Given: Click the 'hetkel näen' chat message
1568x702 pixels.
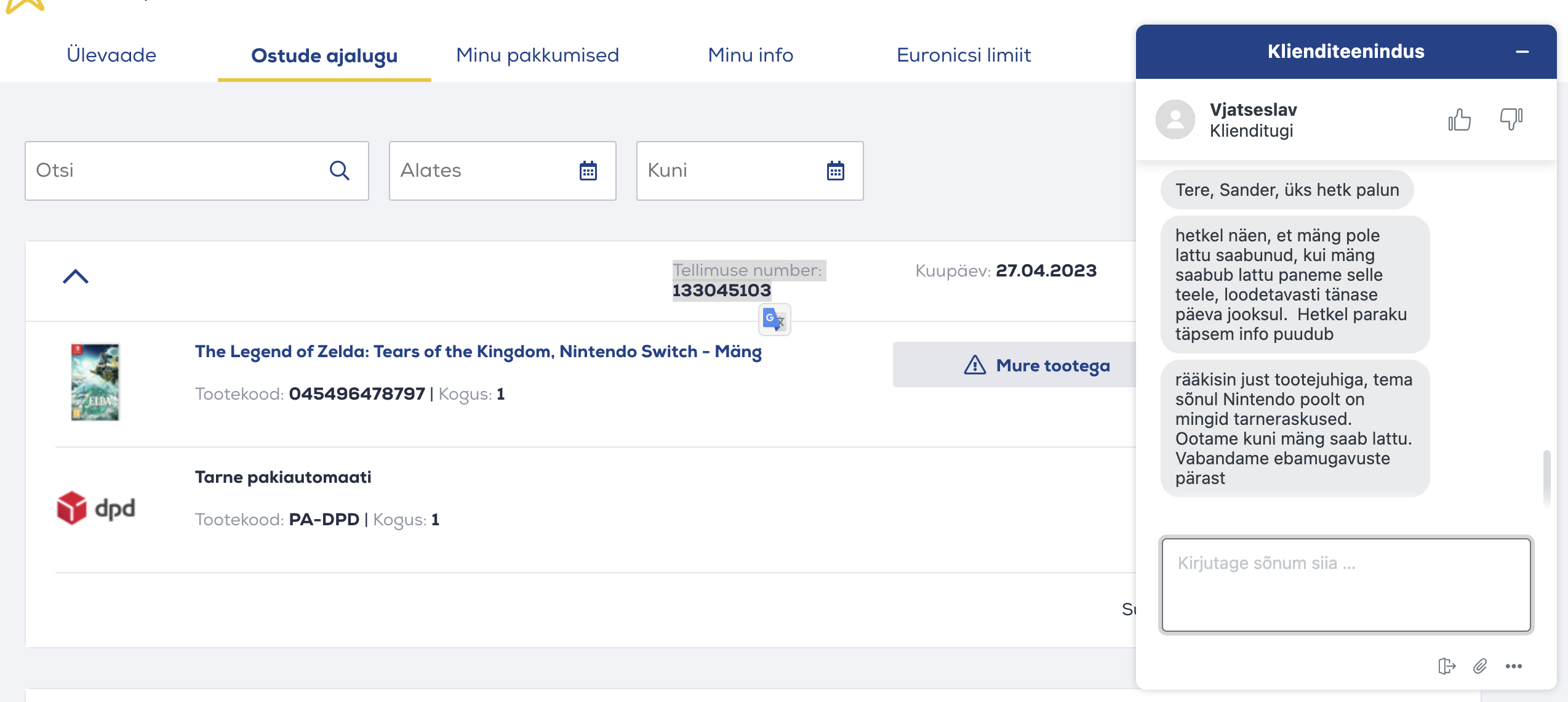Looking at the screenshot, I should 1295,284.
